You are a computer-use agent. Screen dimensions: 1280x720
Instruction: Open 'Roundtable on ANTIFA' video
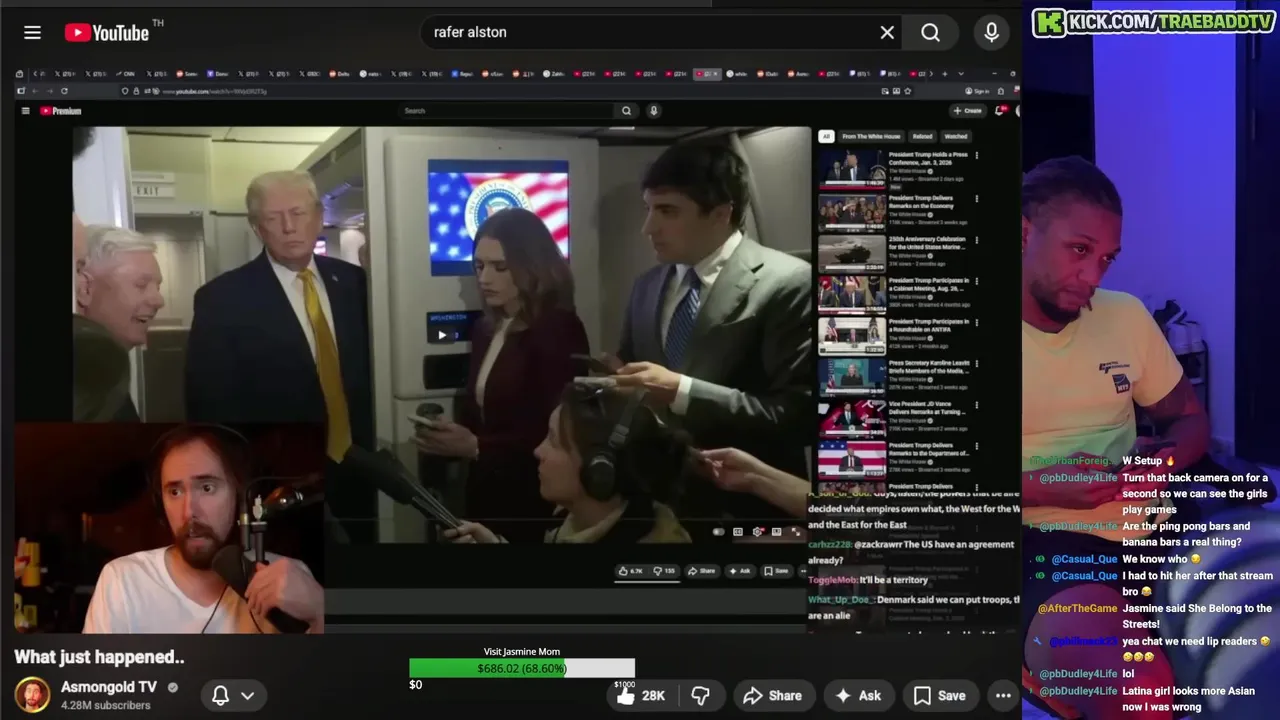852,336
